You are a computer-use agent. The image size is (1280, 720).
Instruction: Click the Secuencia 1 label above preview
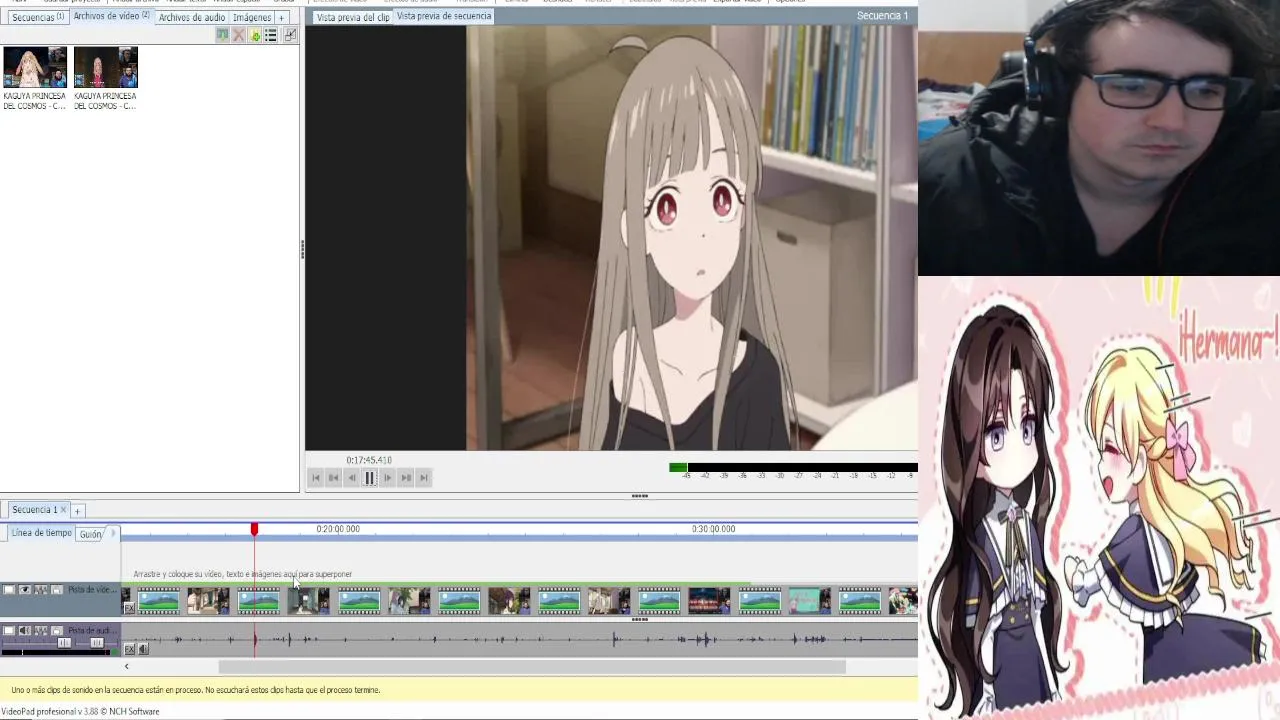[x=882, y=16]
